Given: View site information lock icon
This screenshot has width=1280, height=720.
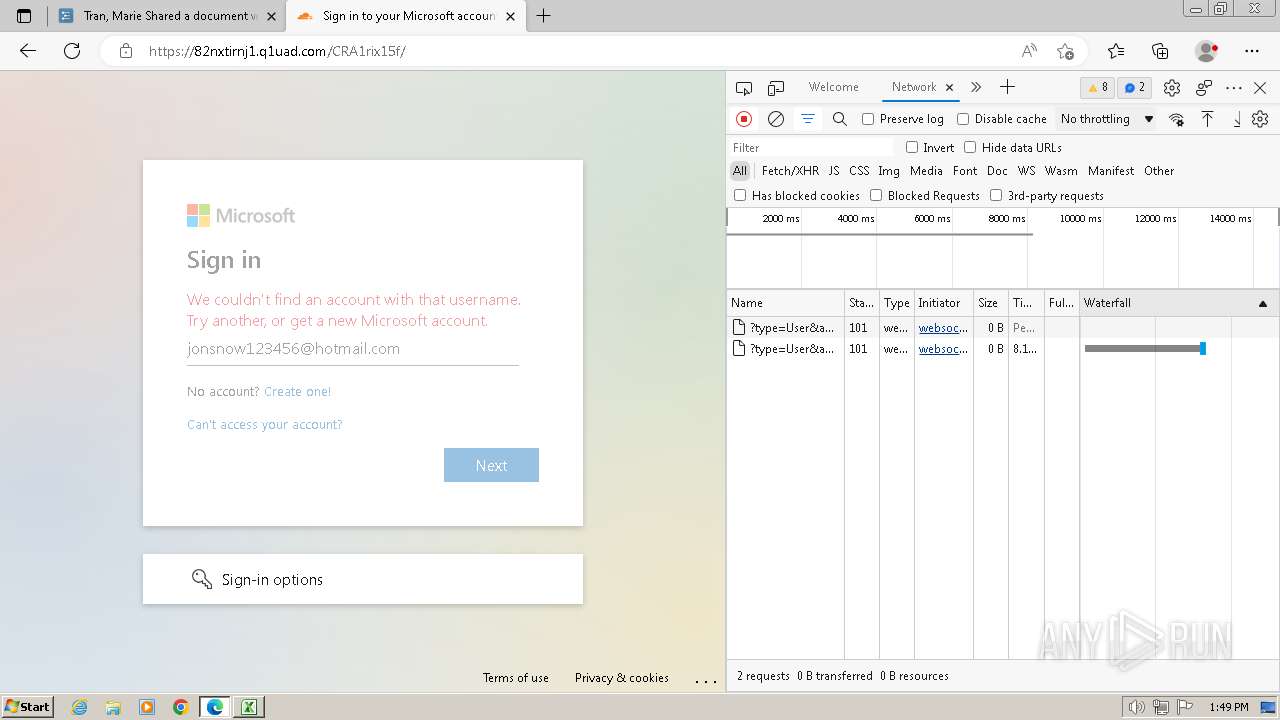Looking at the screenshot, I should pos(126,51).
